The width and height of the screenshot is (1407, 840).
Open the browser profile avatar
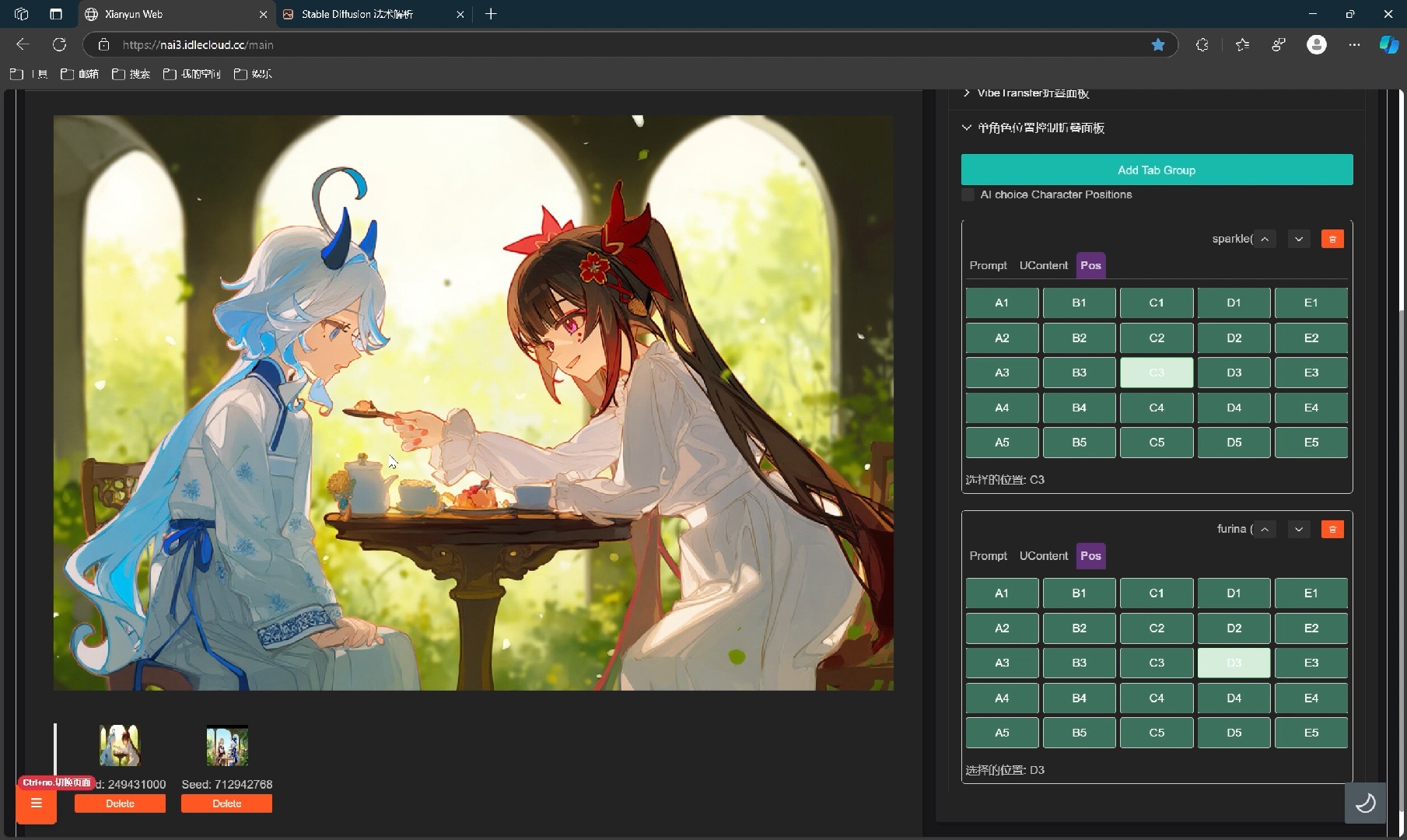pyautogui.click(x=1316, y=44)
